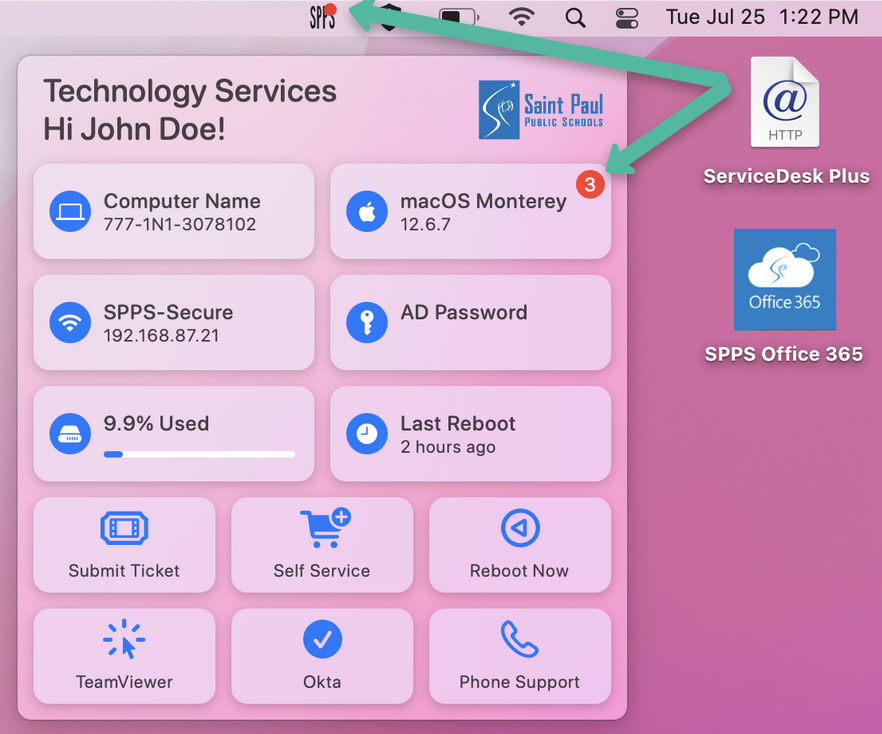This screenshot has height=734, width=882.
Task: Click the Phone Support handset icon
Action: [520, 639]
